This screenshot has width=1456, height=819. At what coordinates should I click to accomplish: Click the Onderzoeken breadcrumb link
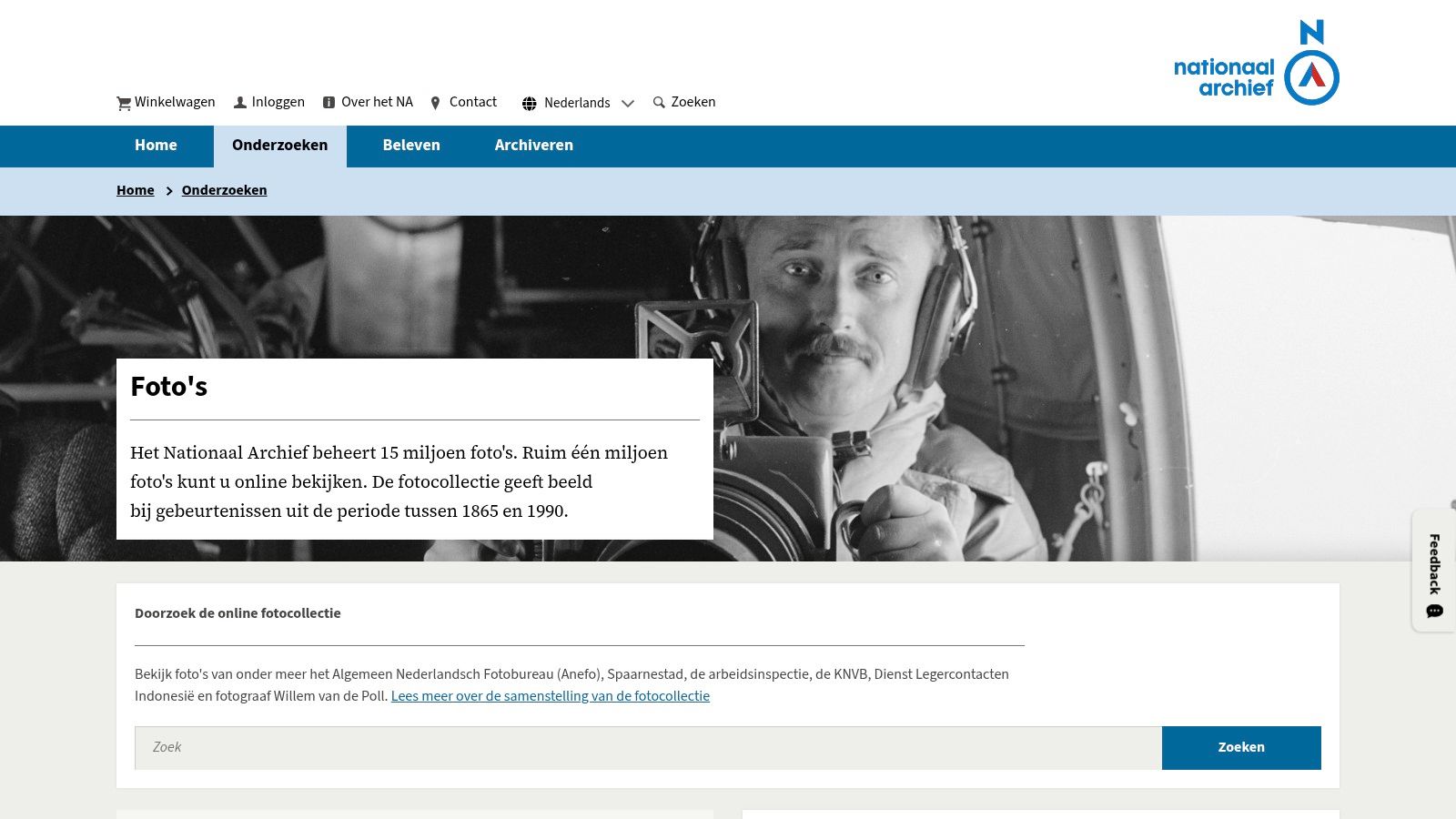click(224, 190)
